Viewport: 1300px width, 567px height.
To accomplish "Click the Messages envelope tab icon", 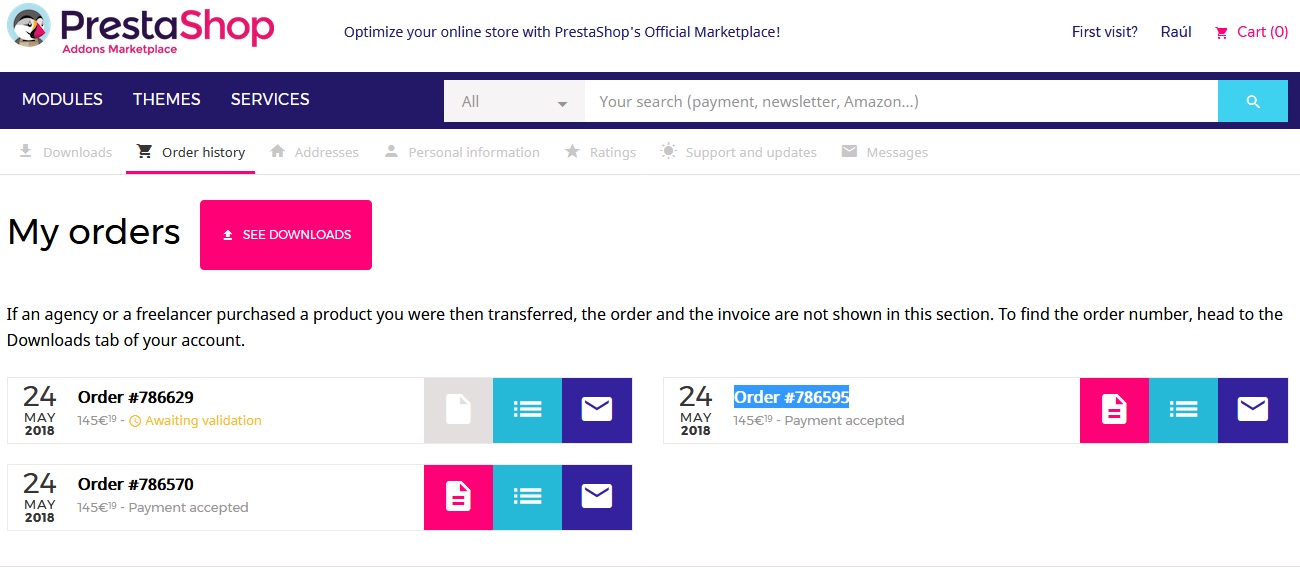I will [x=849, y=151].
